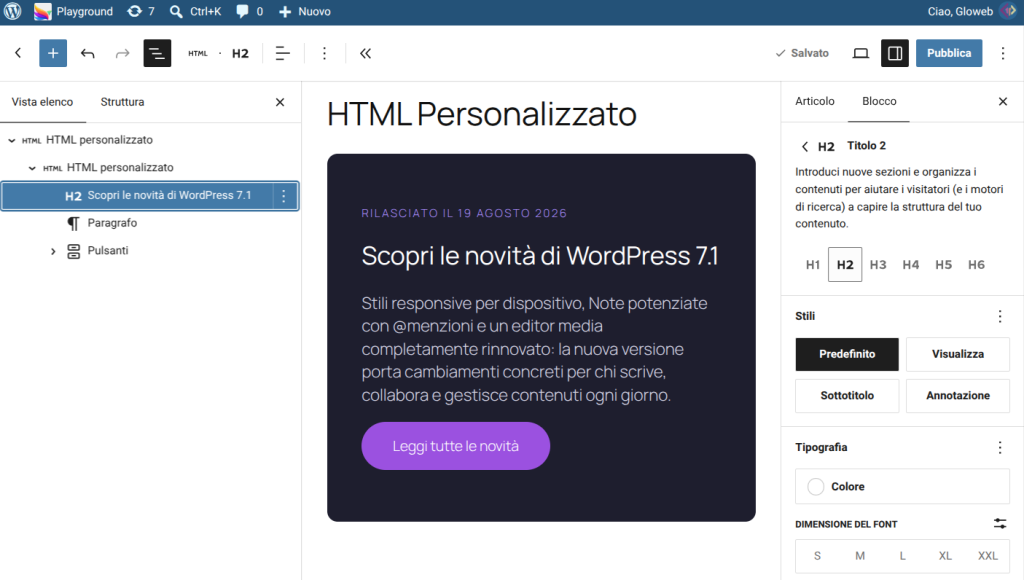Select the Paragrafo block in list
The image size is (1024, 580).
101,223
